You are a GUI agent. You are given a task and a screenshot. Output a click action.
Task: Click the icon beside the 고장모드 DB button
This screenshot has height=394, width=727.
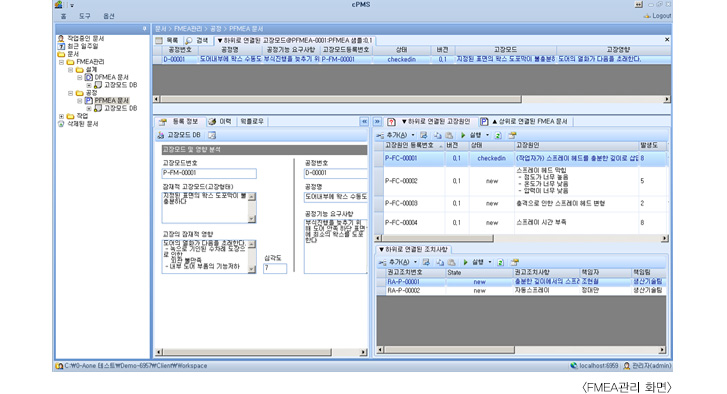coord(212,135)
